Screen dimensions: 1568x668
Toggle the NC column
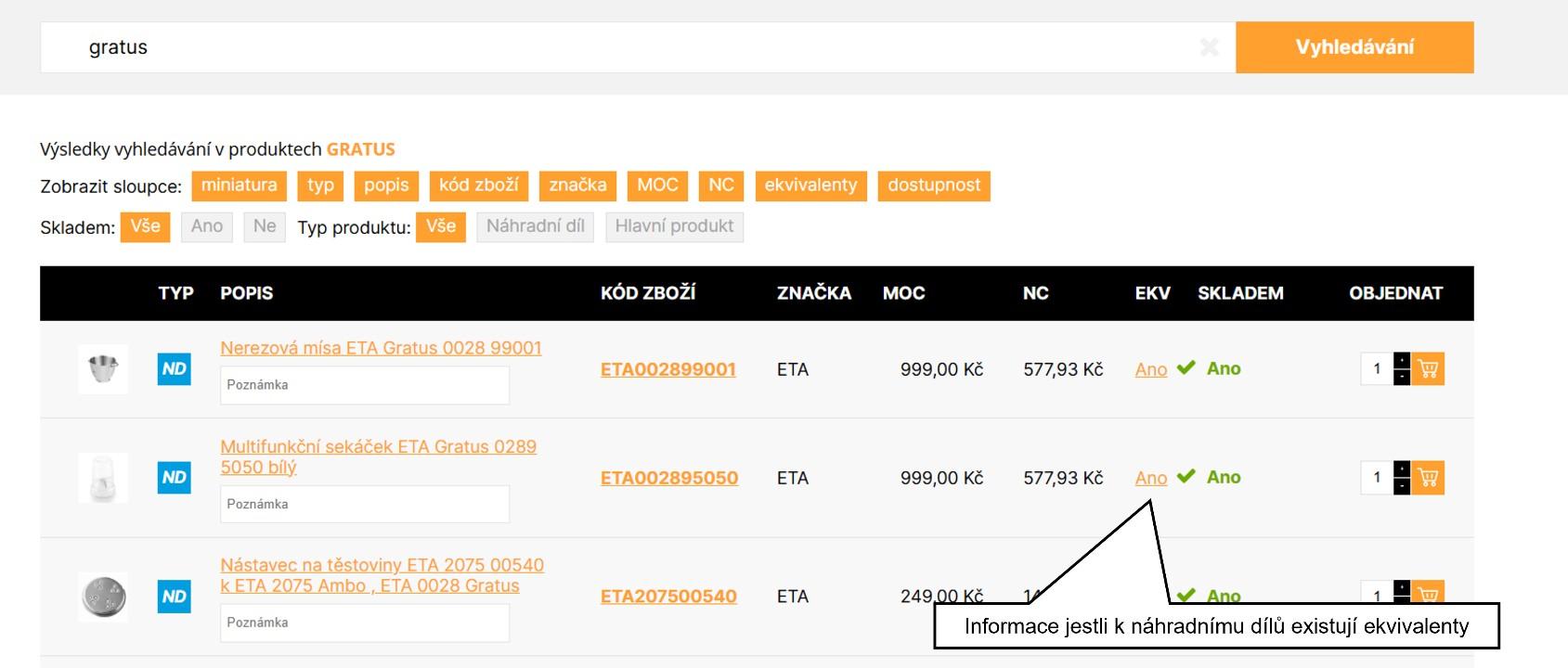pyautogui.click(x=721, y=186)
